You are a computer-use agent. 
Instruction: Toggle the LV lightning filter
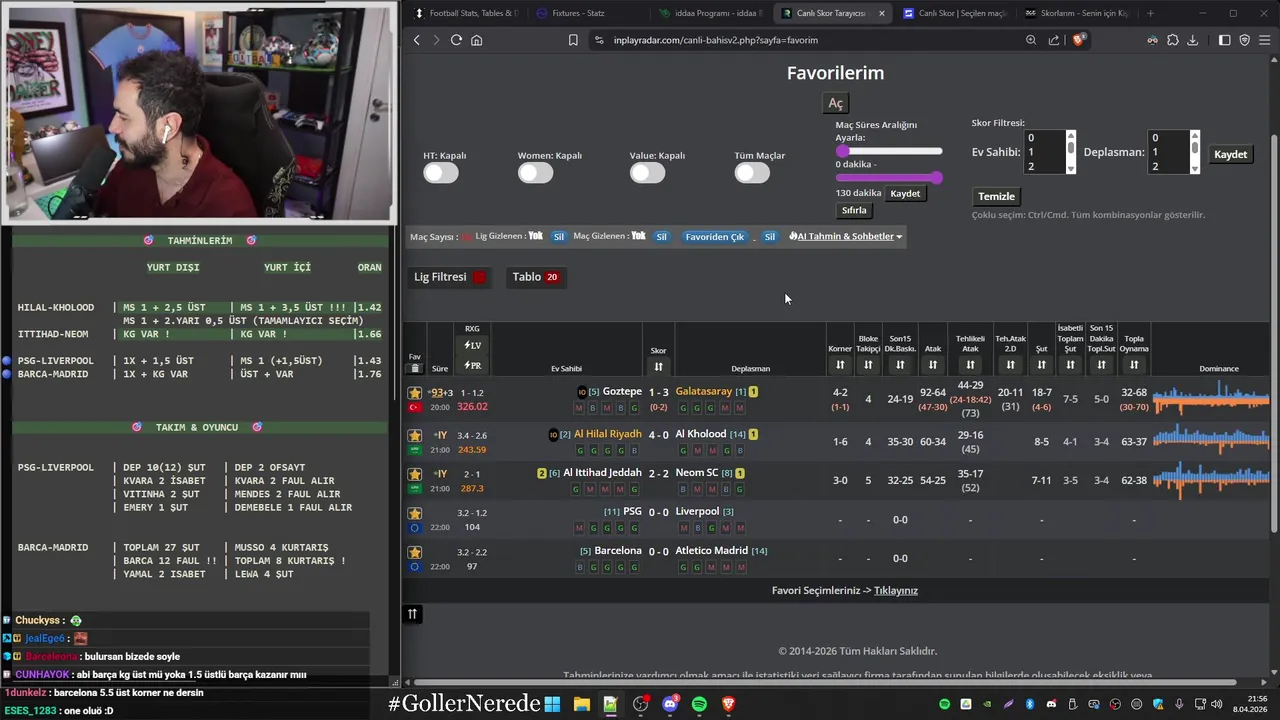(x=473, y=345)
